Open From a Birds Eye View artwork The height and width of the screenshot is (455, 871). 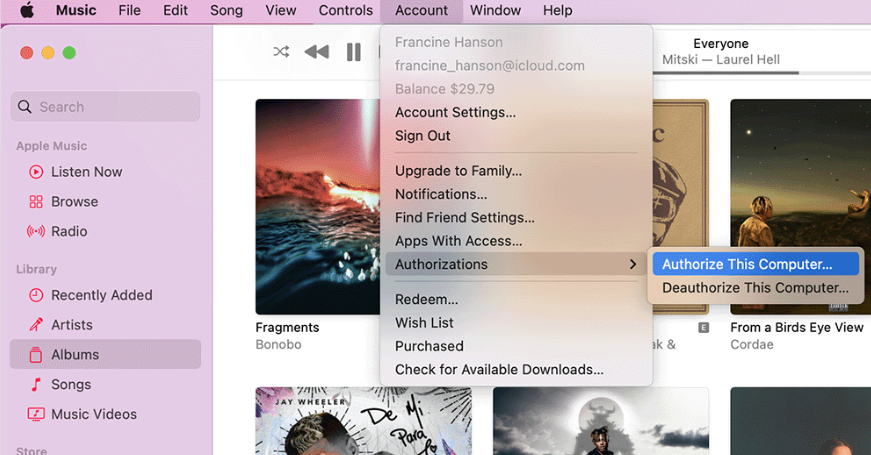pyautogui.click(x=800, y=207)
